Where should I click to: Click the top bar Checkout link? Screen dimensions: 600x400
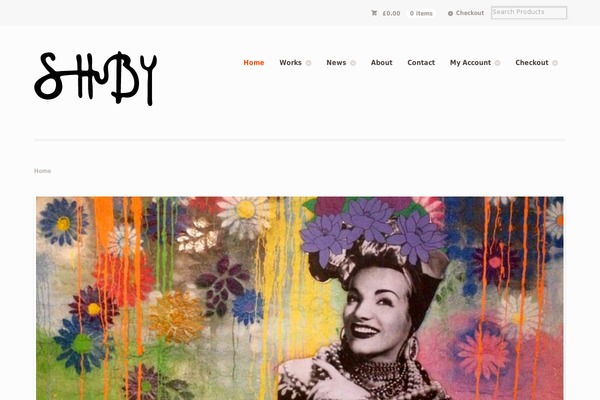tap(470, 13)
